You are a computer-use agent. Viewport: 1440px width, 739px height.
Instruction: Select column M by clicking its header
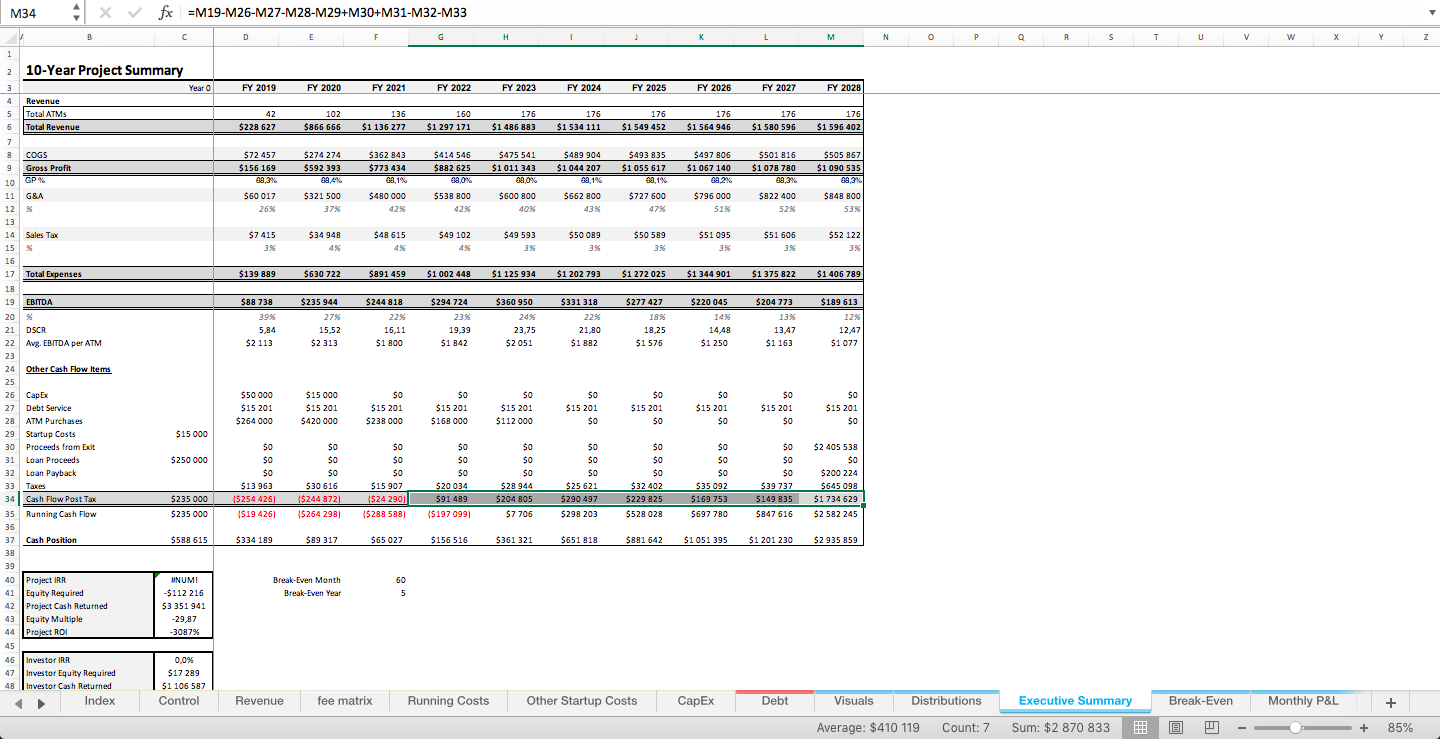click(830, 36)
